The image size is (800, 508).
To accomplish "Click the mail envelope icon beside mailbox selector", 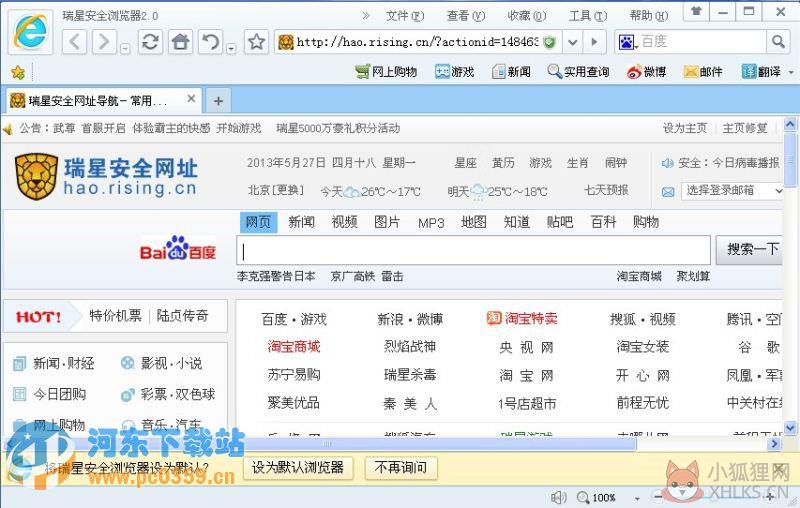I will pos(668,192).
